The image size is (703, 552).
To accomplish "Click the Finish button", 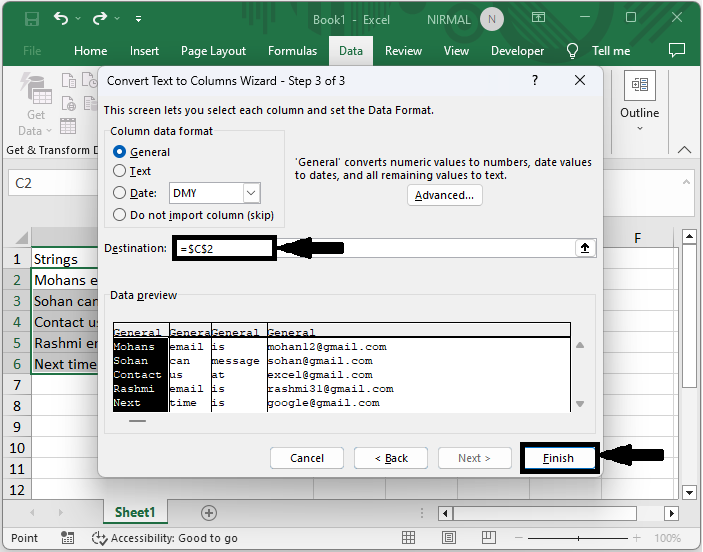I will 558,458.
